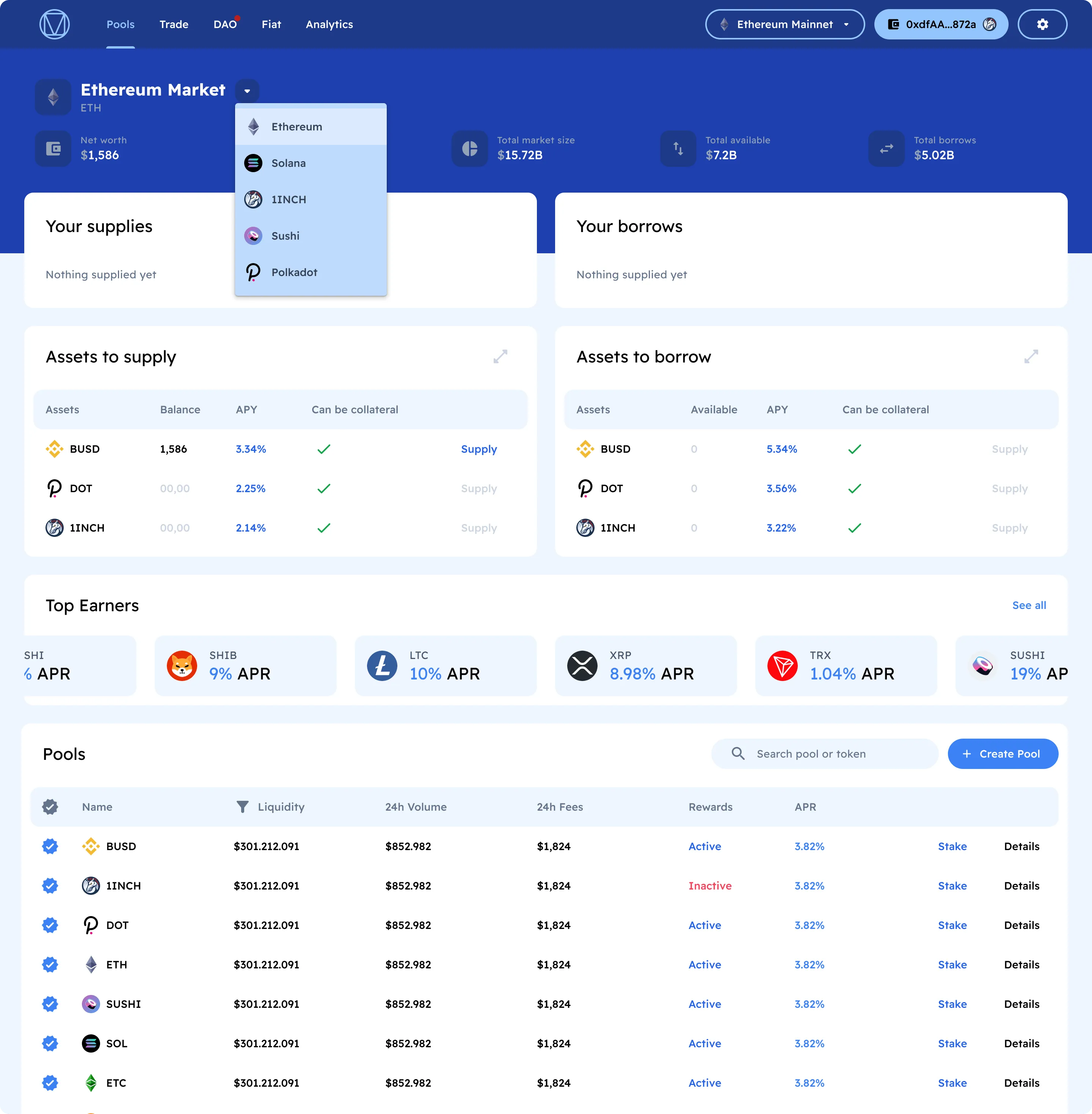This screenshot has height=1114, width=1092.
Task: Click the LTC coin icon in Top Earners
Action: [x=382, y=665]
